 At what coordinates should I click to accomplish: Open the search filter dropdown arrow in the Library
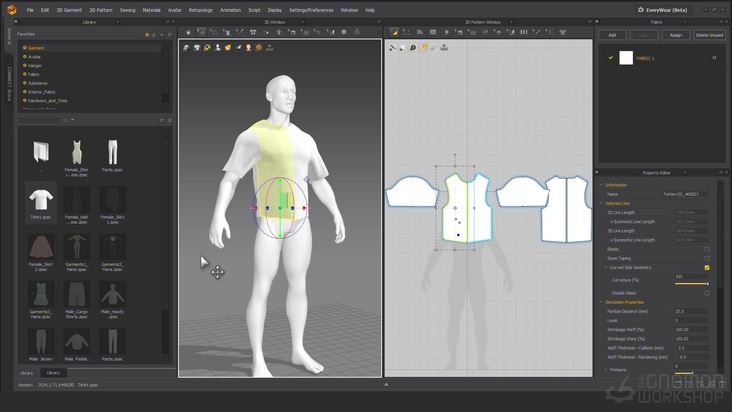[72, 120]
